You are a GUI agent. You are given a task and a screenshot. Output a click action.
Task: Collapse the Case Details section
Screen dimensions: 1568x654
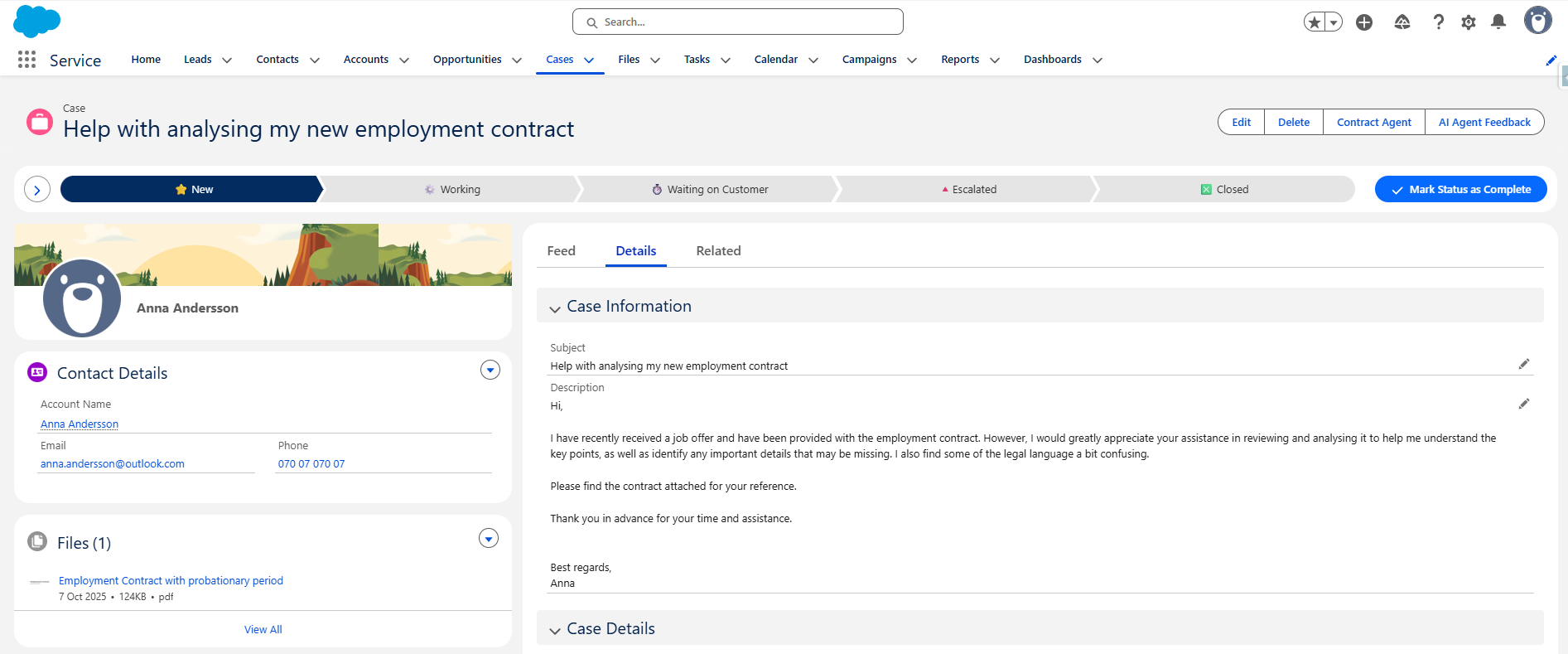pos(555,630)
